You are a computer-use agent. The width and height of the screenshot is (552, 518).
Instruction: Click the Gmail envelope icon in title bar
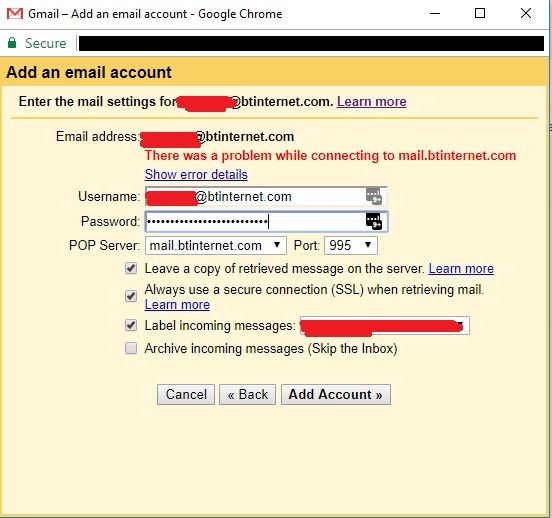coord(15,14)
